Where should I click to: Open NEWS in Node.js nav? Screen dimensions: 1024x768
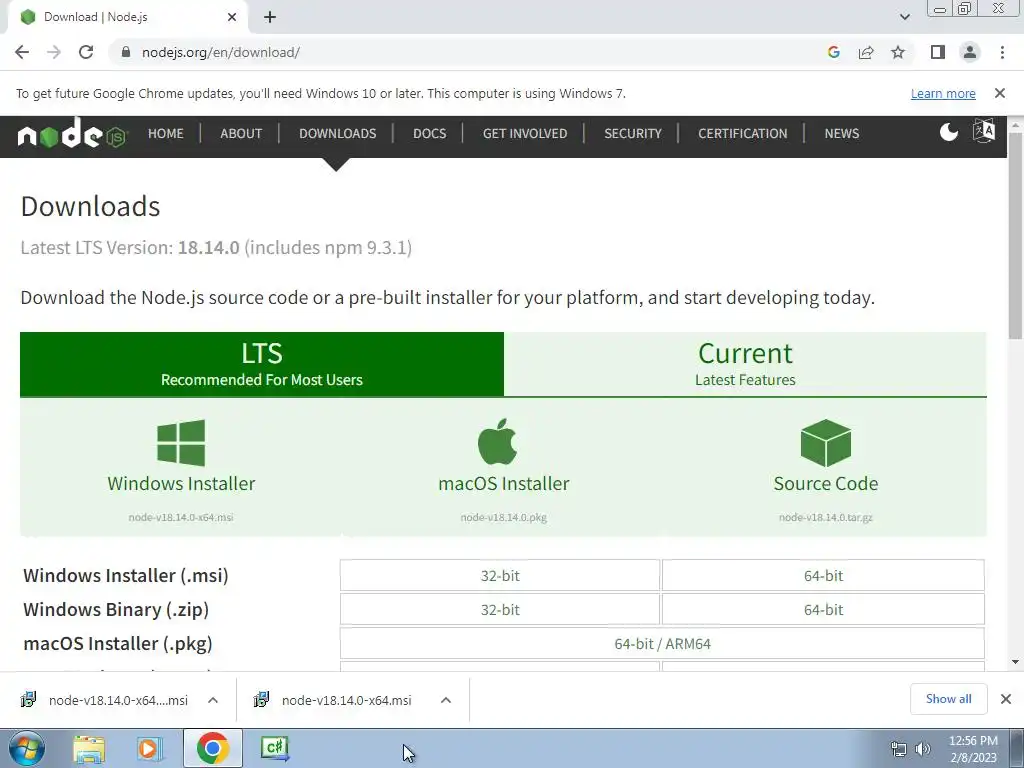pyautogui.click(x=842, y=133)
